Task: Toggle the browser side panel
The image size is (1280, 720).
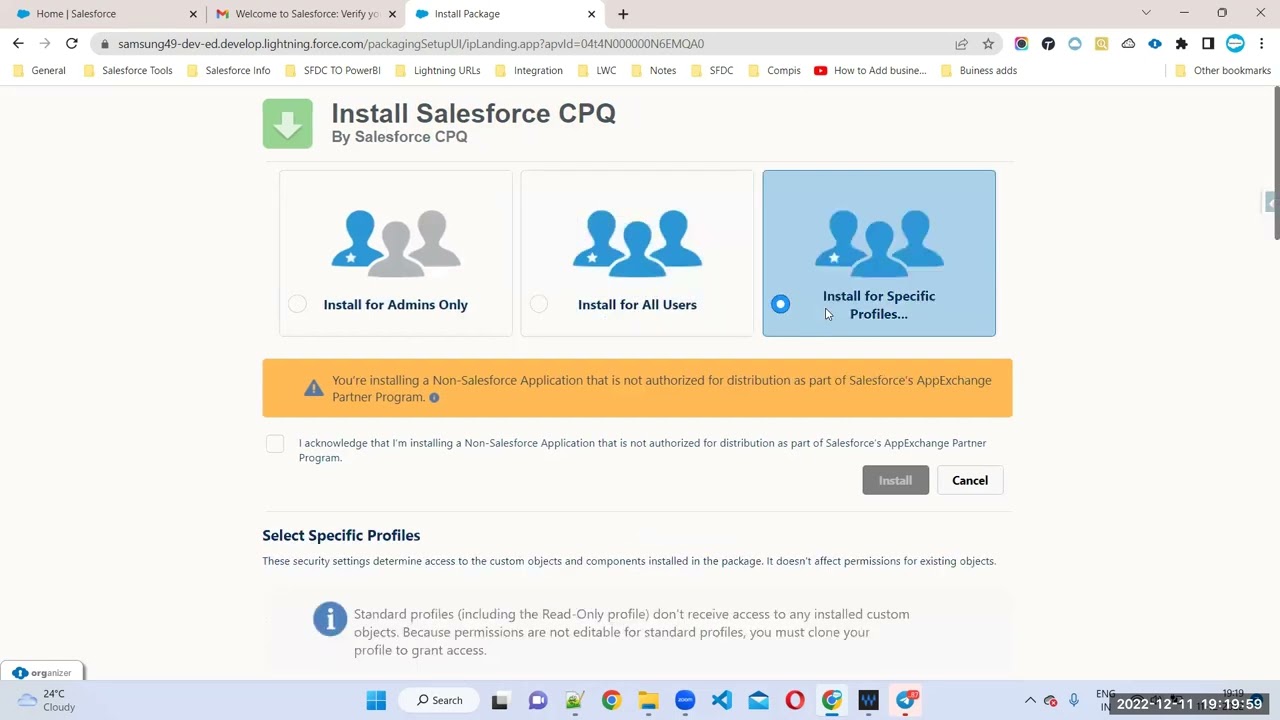Action: 1208,44
